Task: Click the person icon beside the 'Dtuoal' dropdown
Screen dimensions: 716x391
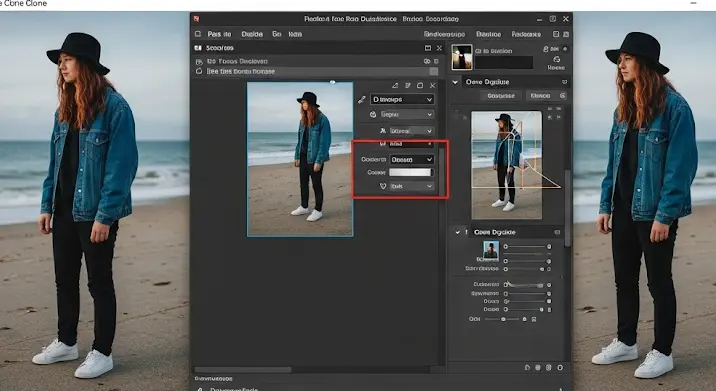Action: click(383, 131)
